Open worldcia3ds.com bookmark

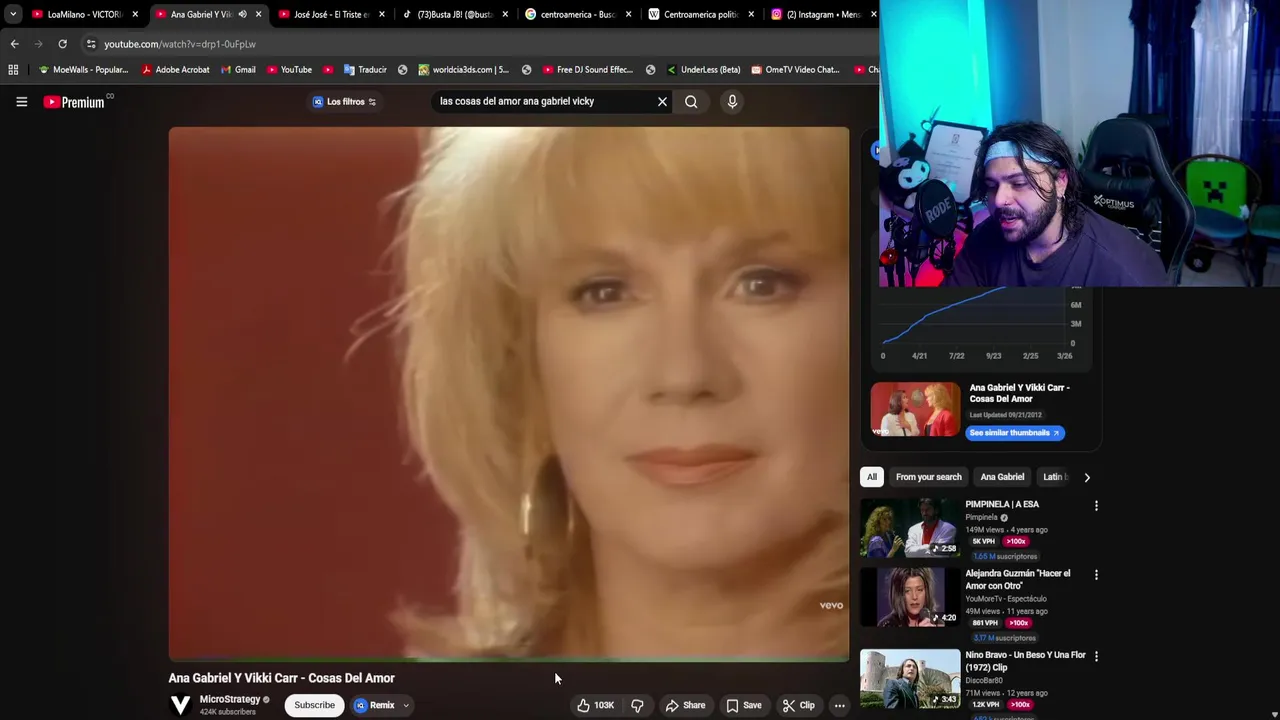(x=464, y=70)
